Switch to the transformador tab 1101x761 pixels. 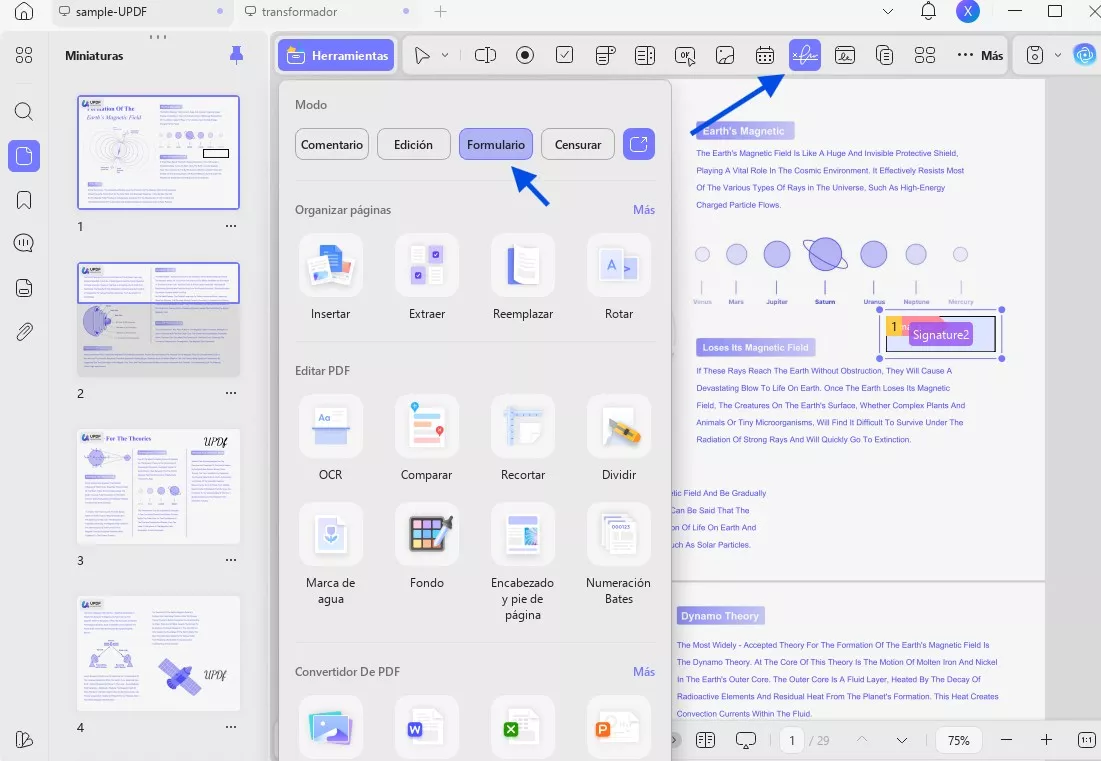point(299,12)
